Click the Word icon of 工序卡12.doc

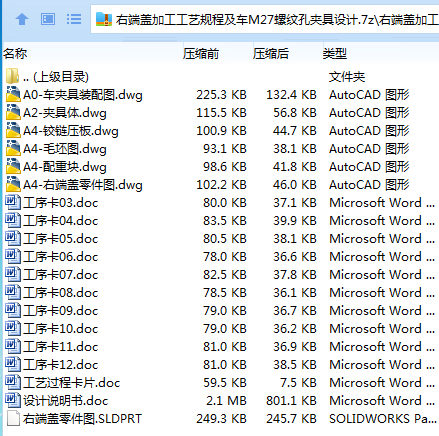tap(13, 364)
